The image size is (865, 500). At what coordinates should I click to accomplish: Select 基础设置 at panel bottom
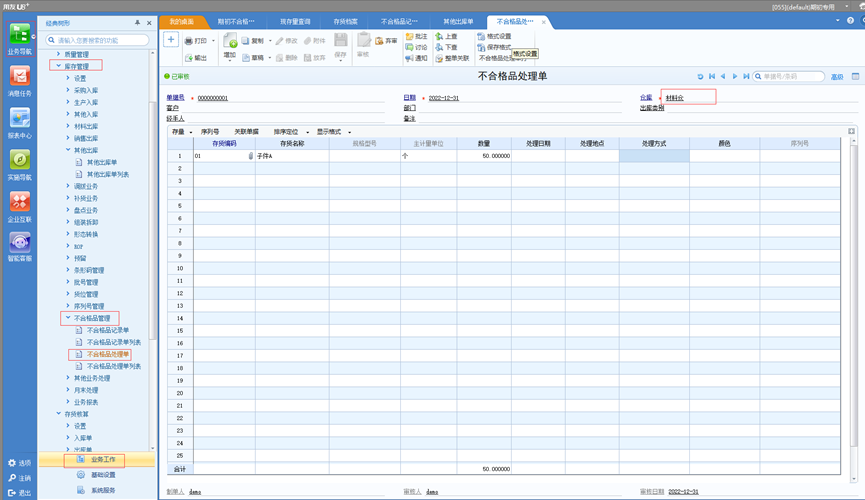click(x=97, y=475)
